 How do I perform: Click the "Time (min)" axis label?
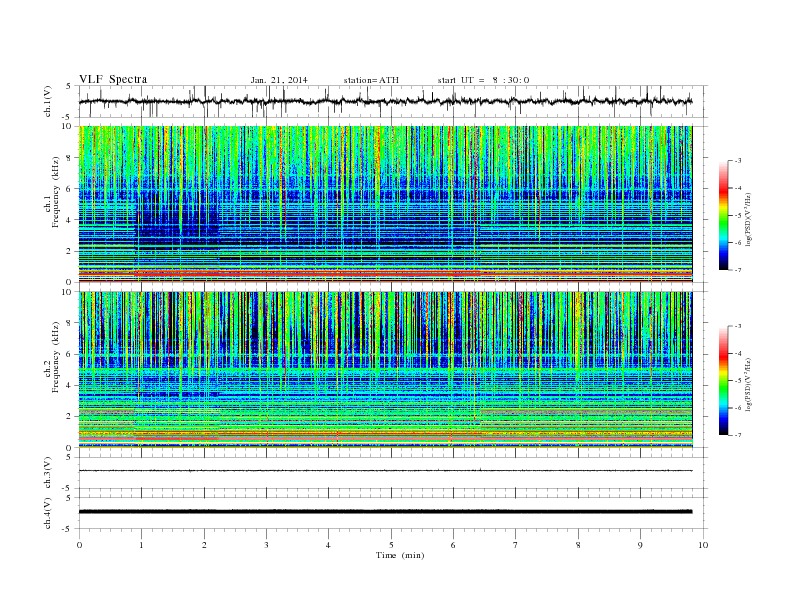pyautogui.click(x=400, y=555)
